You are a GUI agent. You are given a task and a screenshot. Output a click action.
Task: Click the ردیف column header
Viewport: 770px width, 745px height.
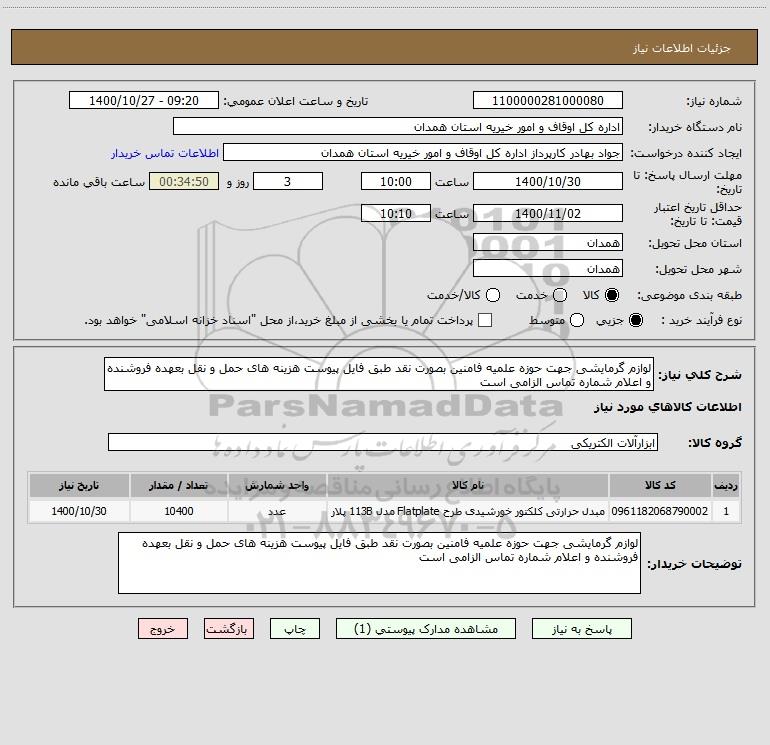point(726,485)
